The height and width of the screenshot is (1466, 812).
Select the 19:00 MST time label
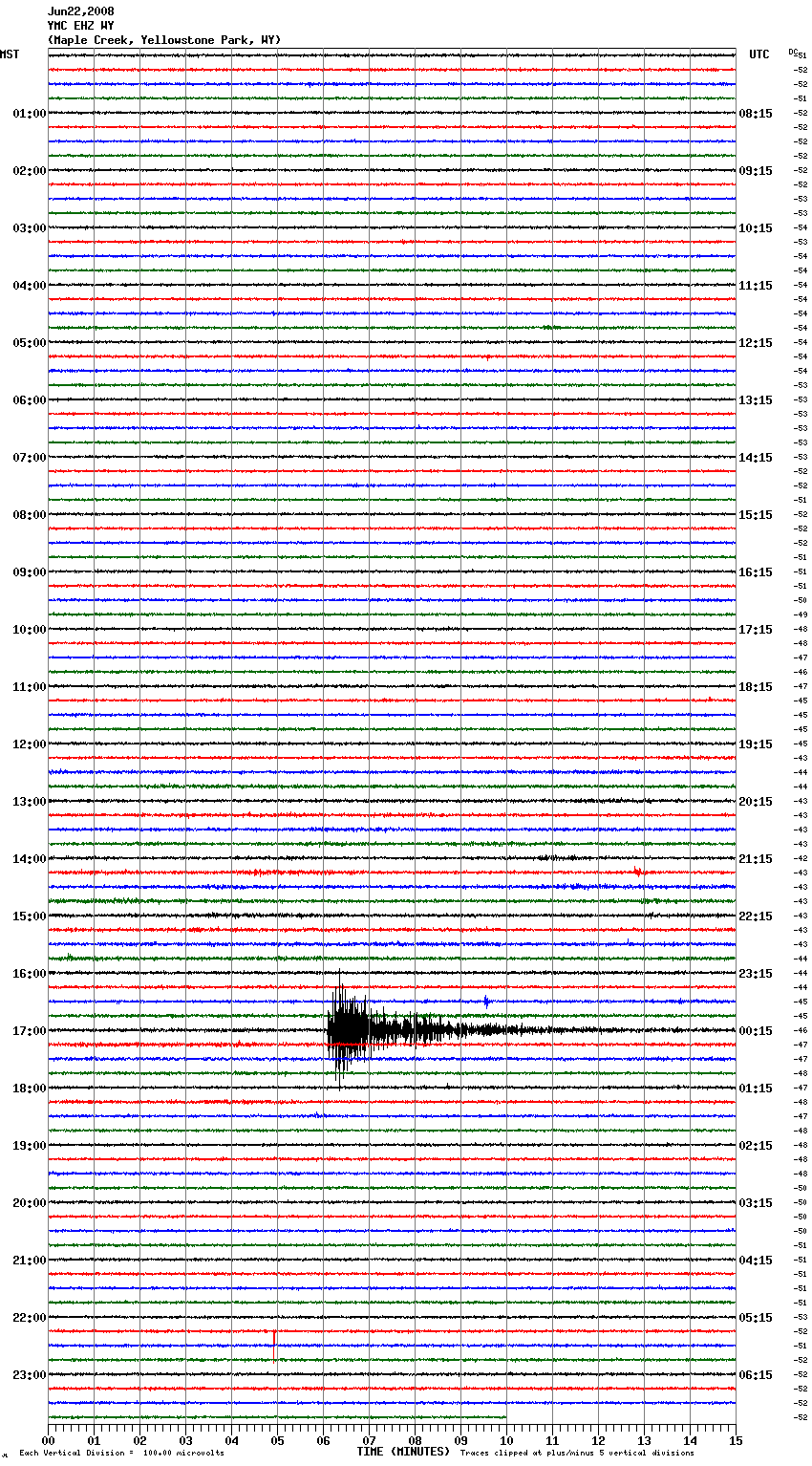[x=30, y=1146]
